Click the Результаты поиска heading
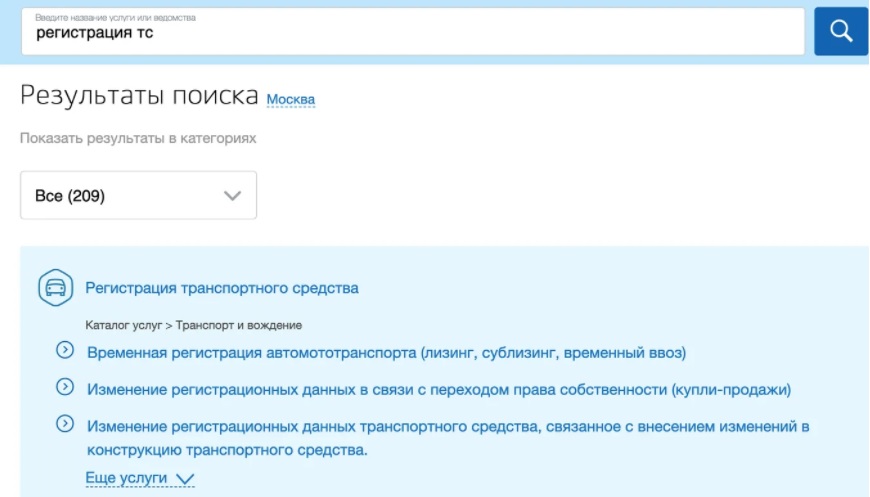The image size is (870, 497). pyautogui.click(x=139, y=96)
